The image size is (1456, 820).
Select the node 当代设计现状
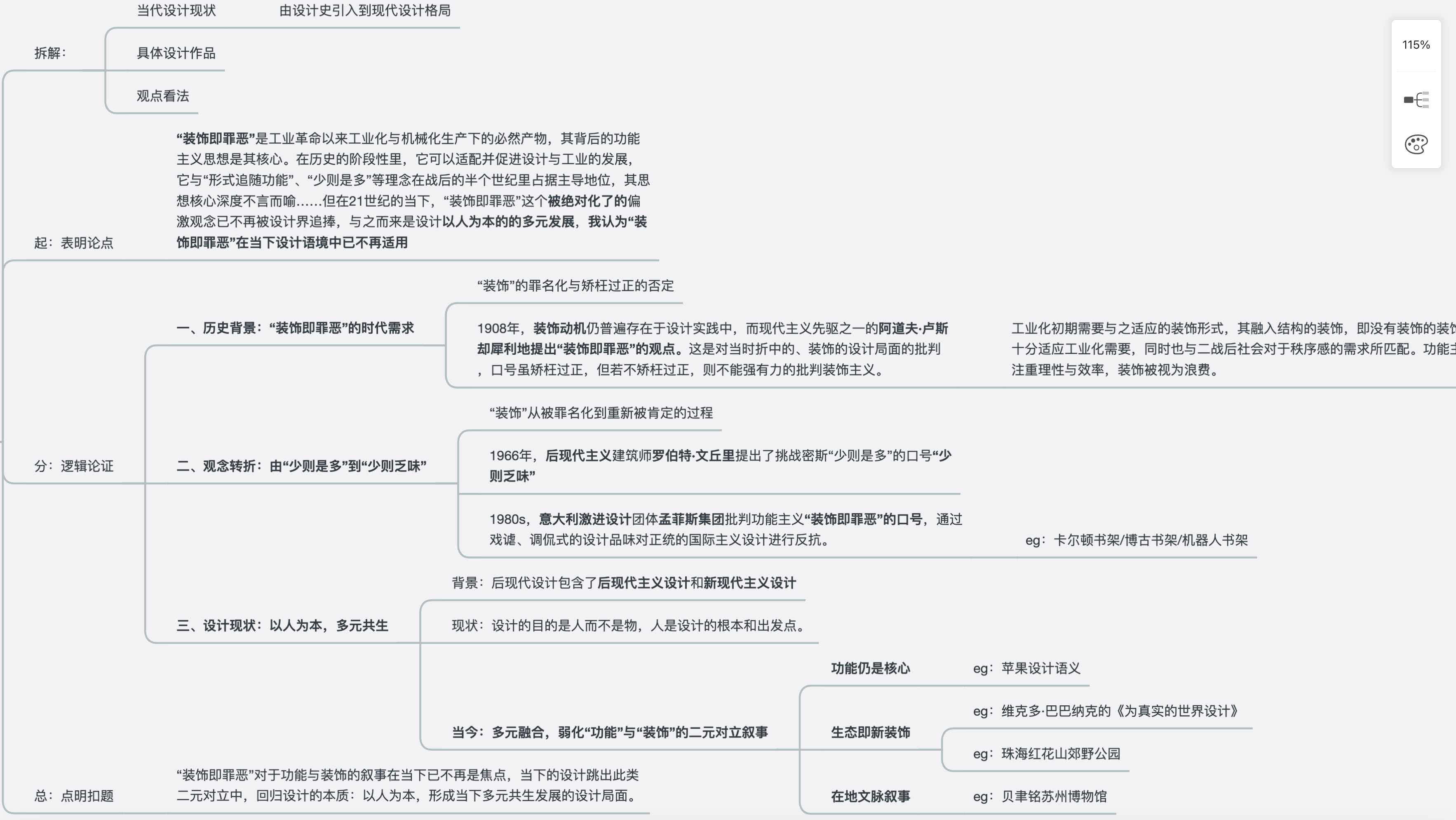176,11
